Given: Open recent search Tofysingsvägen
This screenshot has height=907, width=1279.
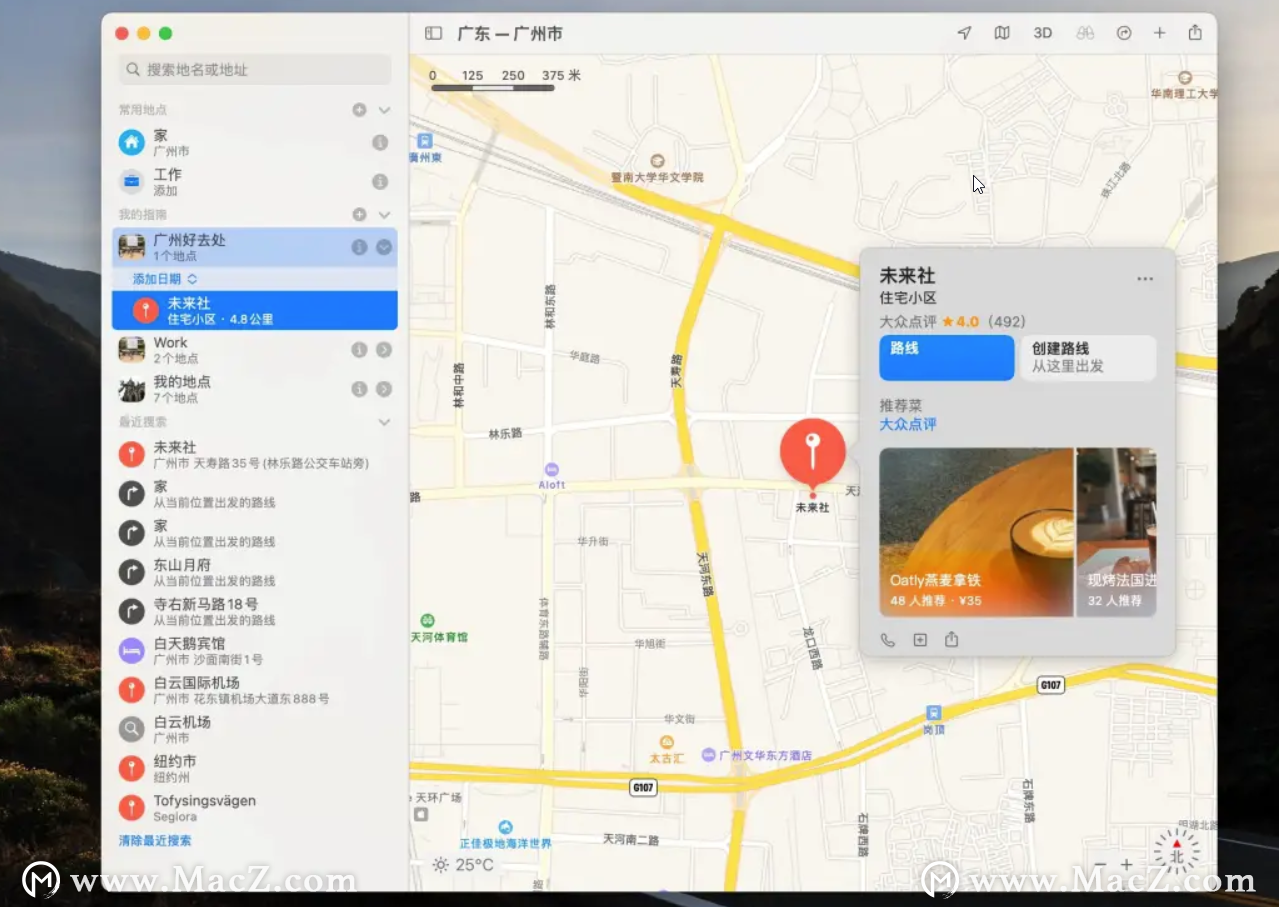Looking at the screenshot, I should pos(254,808).
